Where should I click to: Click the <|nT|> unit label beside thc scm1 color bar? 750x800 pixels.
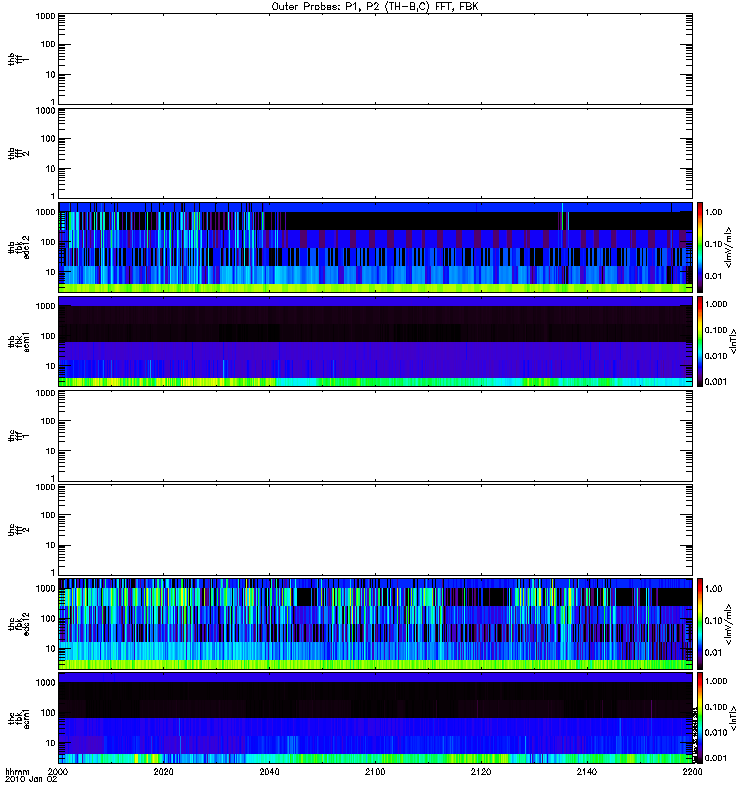pos(734,718)
